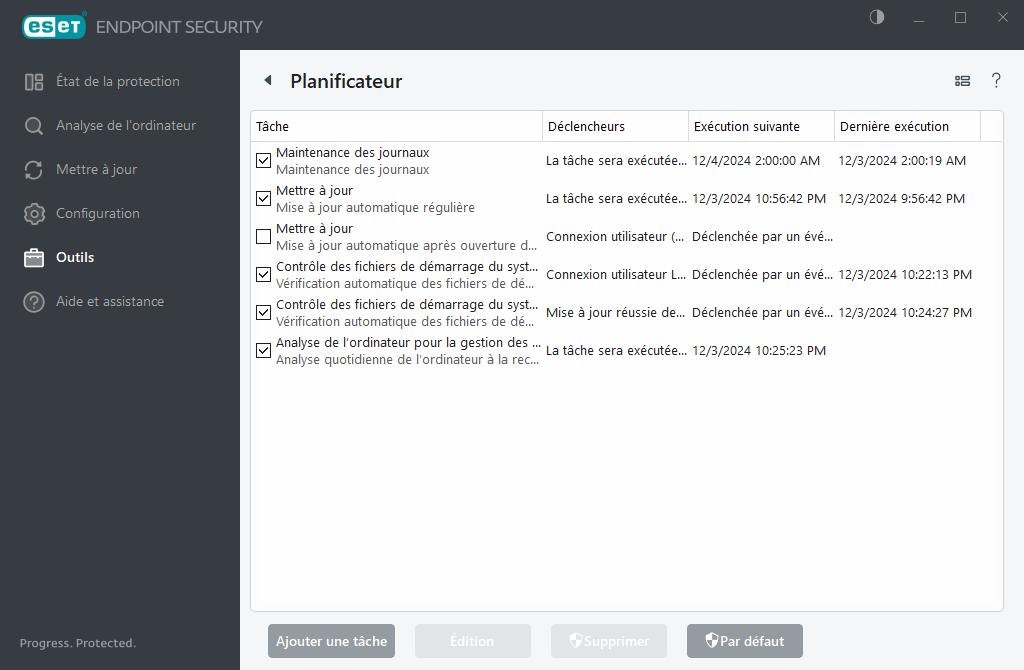Collapse Planificateur using the back arrow
This screenshot has width=1024, height=670.
pyautogui.click(x=267, y=80)
